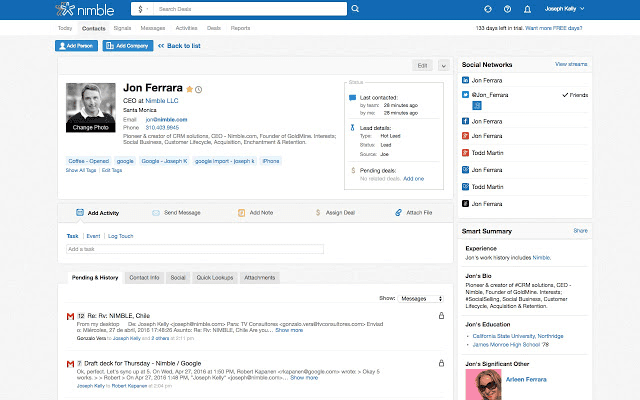Click the Add Activity calendar icon
Image resolution: width=640 pixels, height=400 pixels.
79,213
